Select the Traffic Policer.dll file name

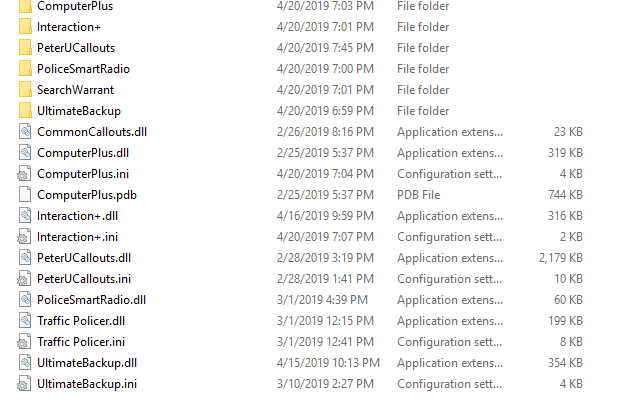point(81,321)
